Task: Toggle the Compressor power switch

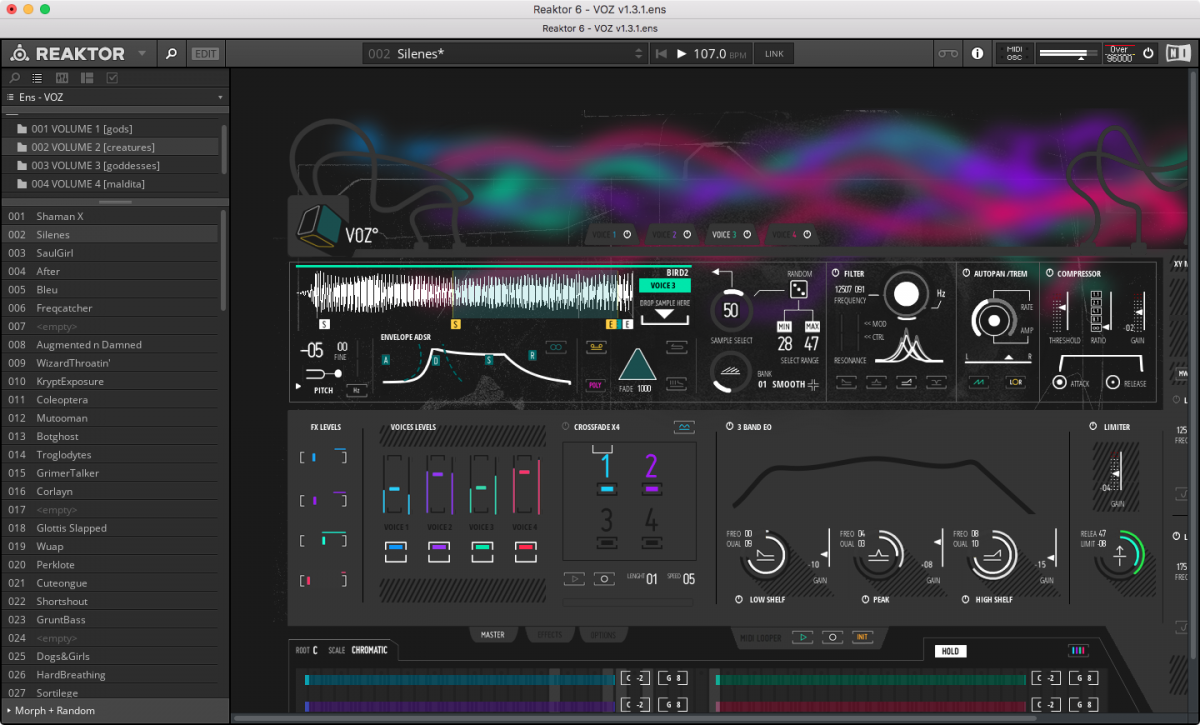Action: coord(1049,273)
